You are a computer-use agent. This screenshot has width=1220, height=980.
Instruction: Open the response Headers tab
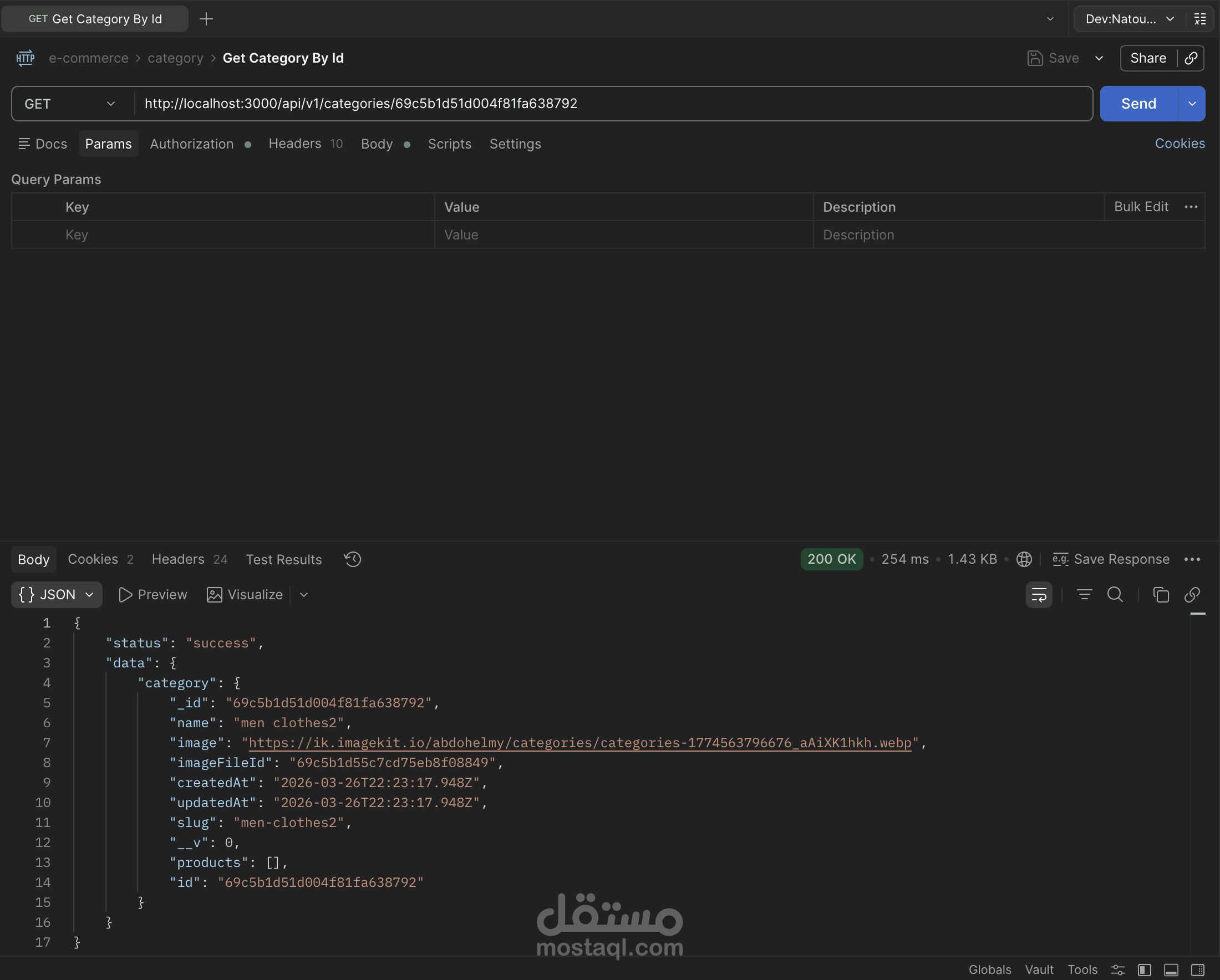click(178, 559)
